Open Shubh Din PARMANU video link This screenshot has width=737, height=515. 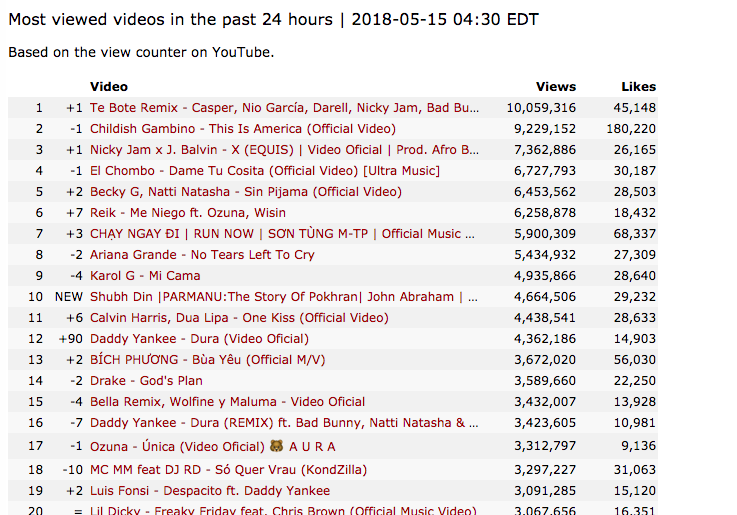tap(284, 297)
